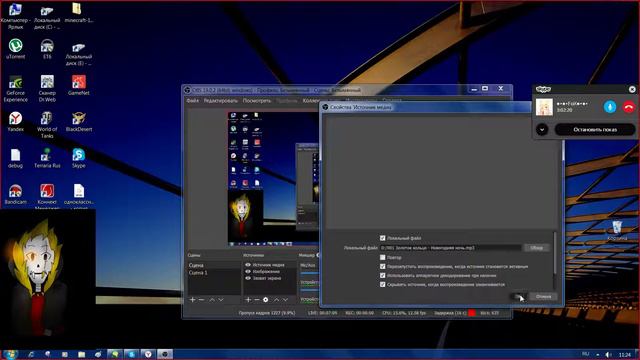The image size is (640, 360).
Task: Add a new scene with plus icon
Action: [x=192, y=300]
